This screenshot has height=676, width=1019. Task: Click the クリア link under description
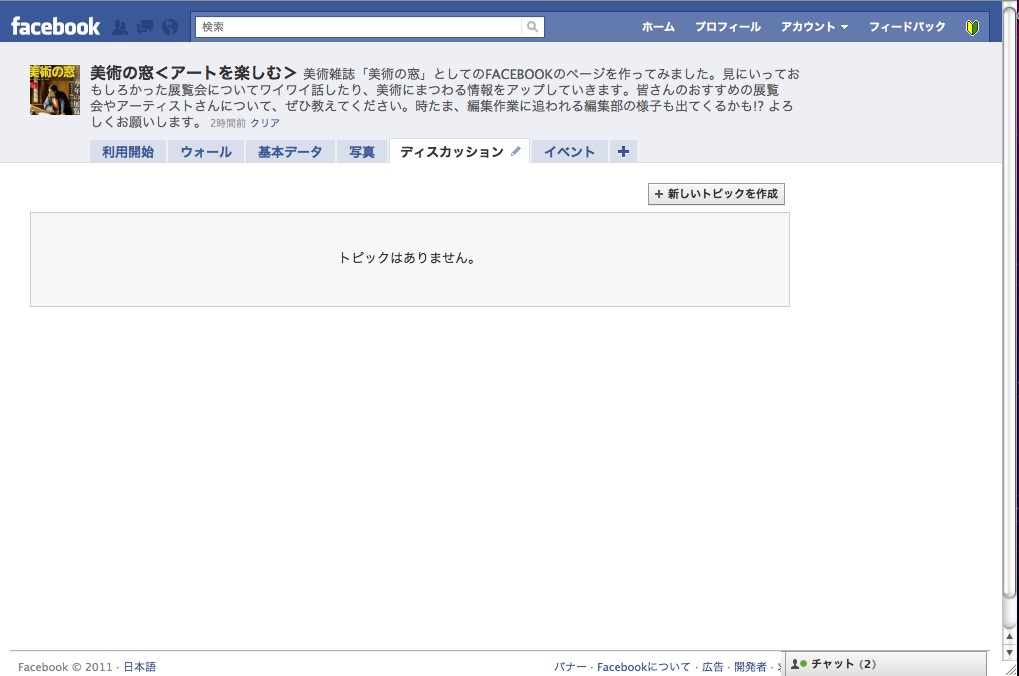(x=265, y=123)
